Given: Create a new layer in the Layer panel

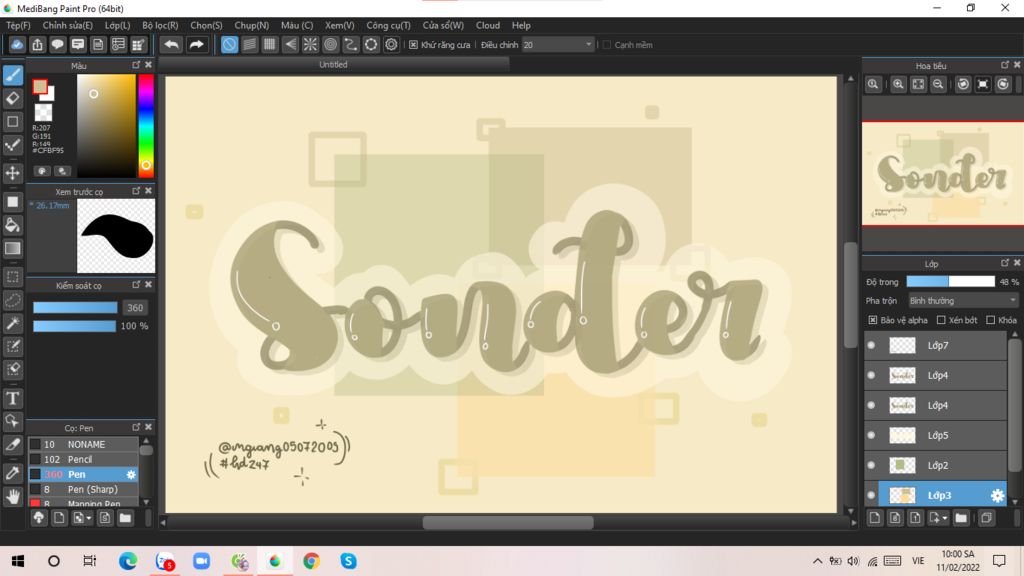Looking at the screenshot, I should click(875, 518).
